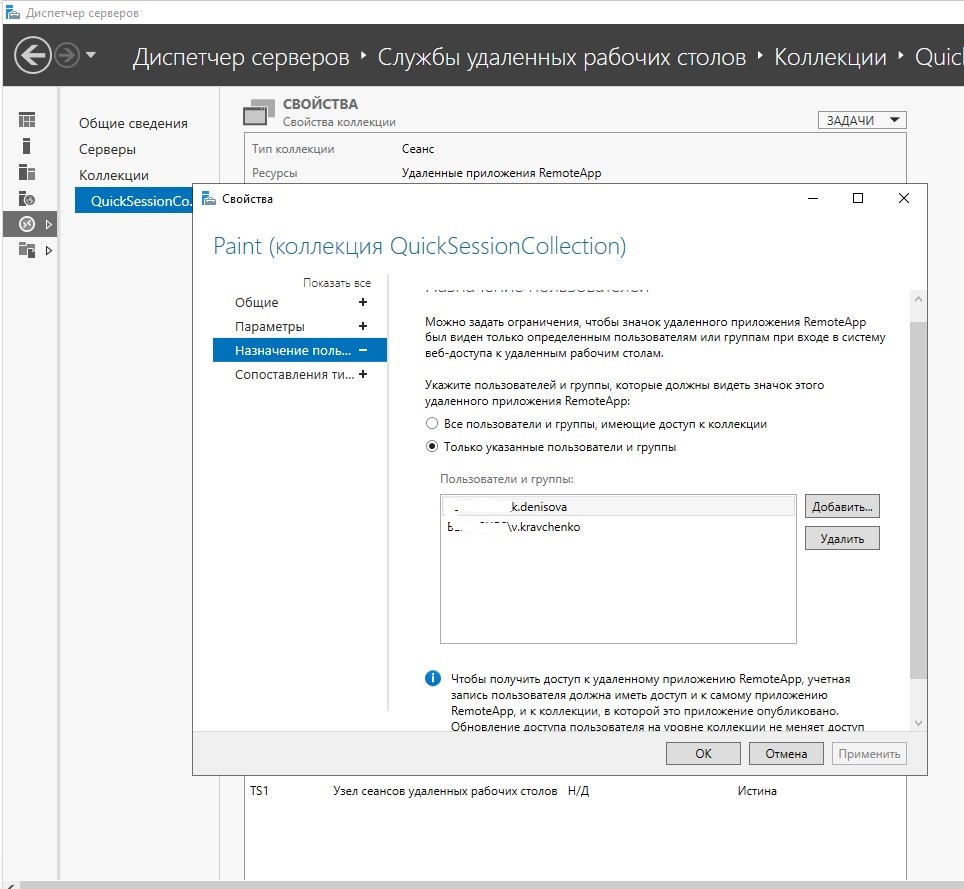
Task: Click Свойства dialog title icon
Action: [x=209, y=199]
